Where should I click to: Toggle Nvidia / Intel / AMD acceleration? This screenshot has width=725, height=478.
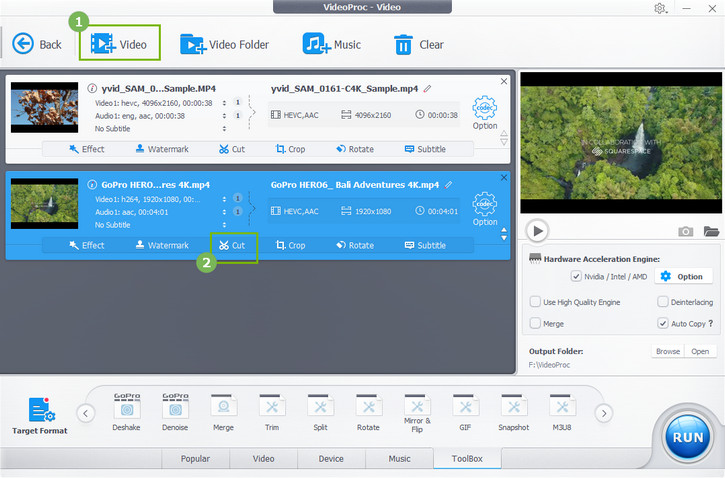coord(576,276)
